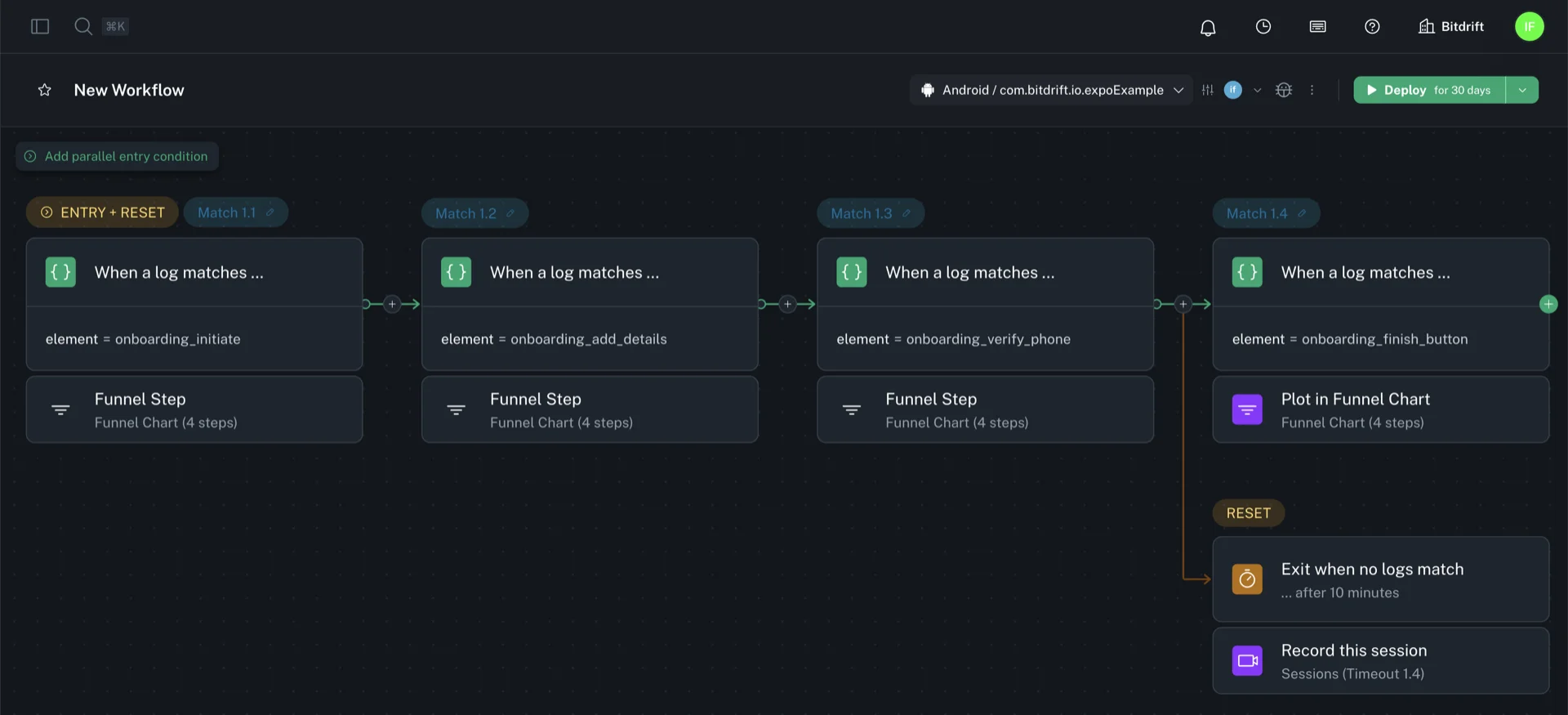Toggle the left sidebar panel icon
Image resolution: width=1568 pixels, height=715 pixels.
40,26
